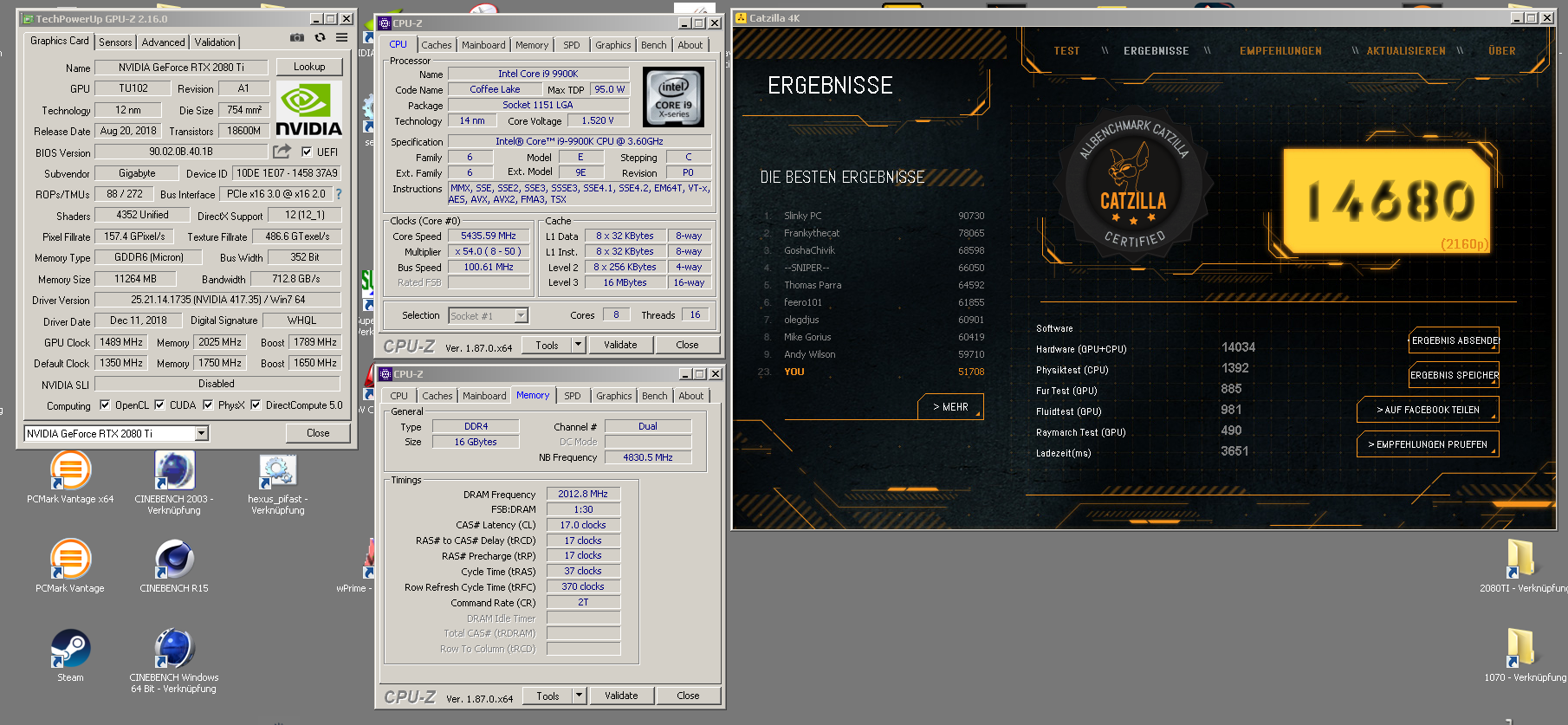
Task: Select AKTUALISIEREN menu in Catzilla
Action: [1406, 51]
